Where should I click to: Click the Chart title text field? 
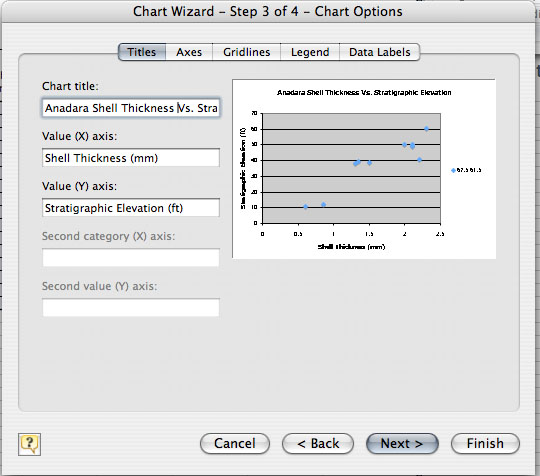pos(131,108)
